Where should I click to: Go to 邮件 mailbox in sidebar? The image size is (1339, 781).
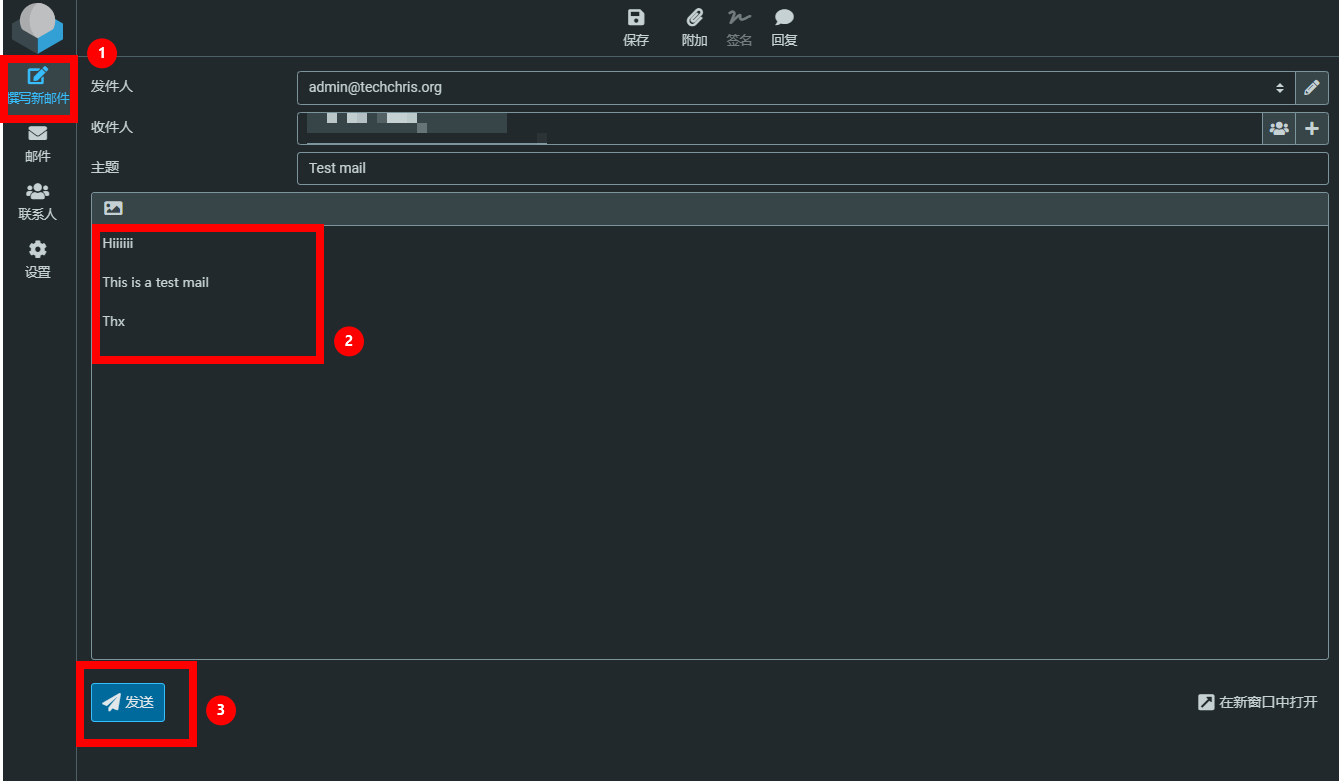38,144
